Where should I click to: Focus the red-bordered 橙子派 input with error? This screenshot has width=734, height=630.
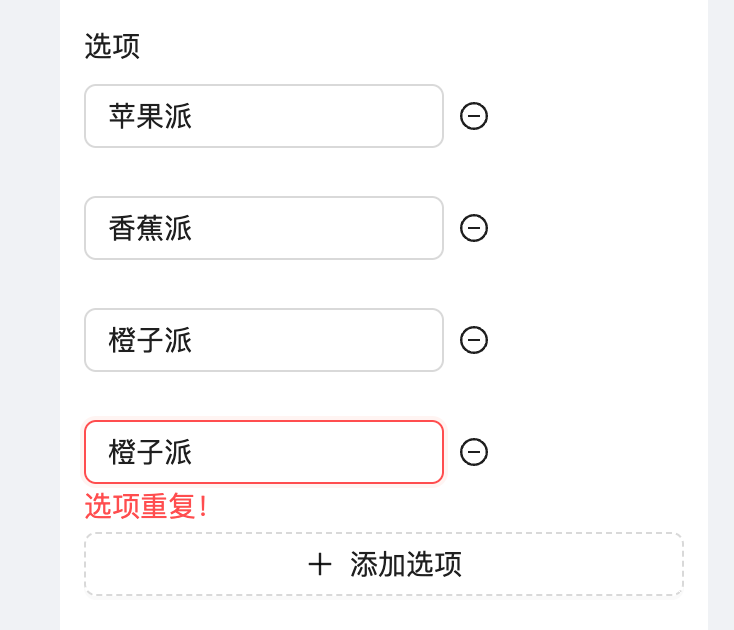(264, 452)
